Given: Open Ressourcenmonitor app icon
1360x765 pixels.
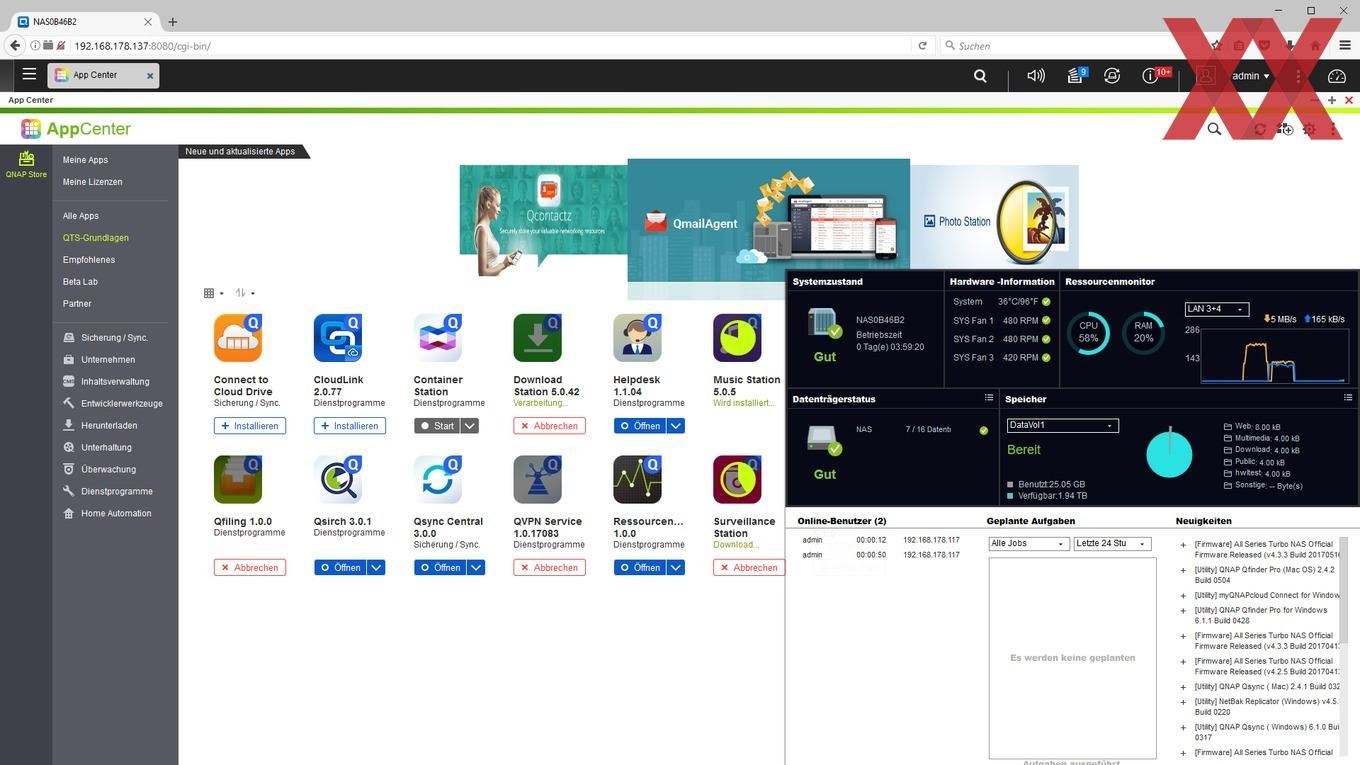Looking at the screenshot, I should pos(638,479).
